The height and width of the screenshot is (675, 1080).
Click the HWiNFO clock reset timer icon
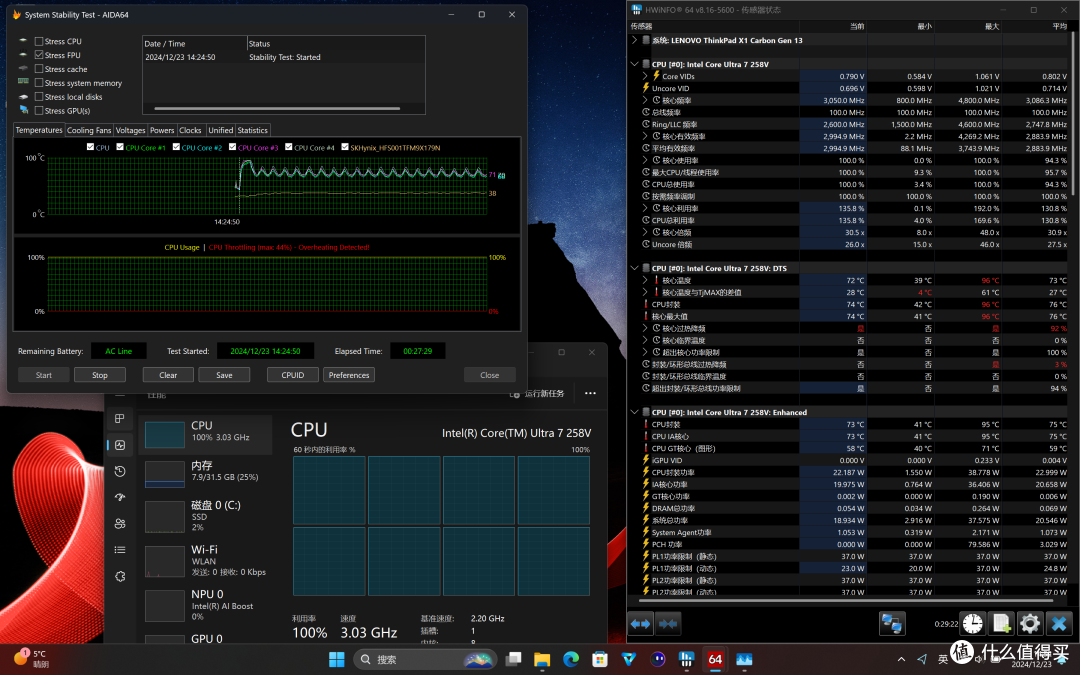971,624
